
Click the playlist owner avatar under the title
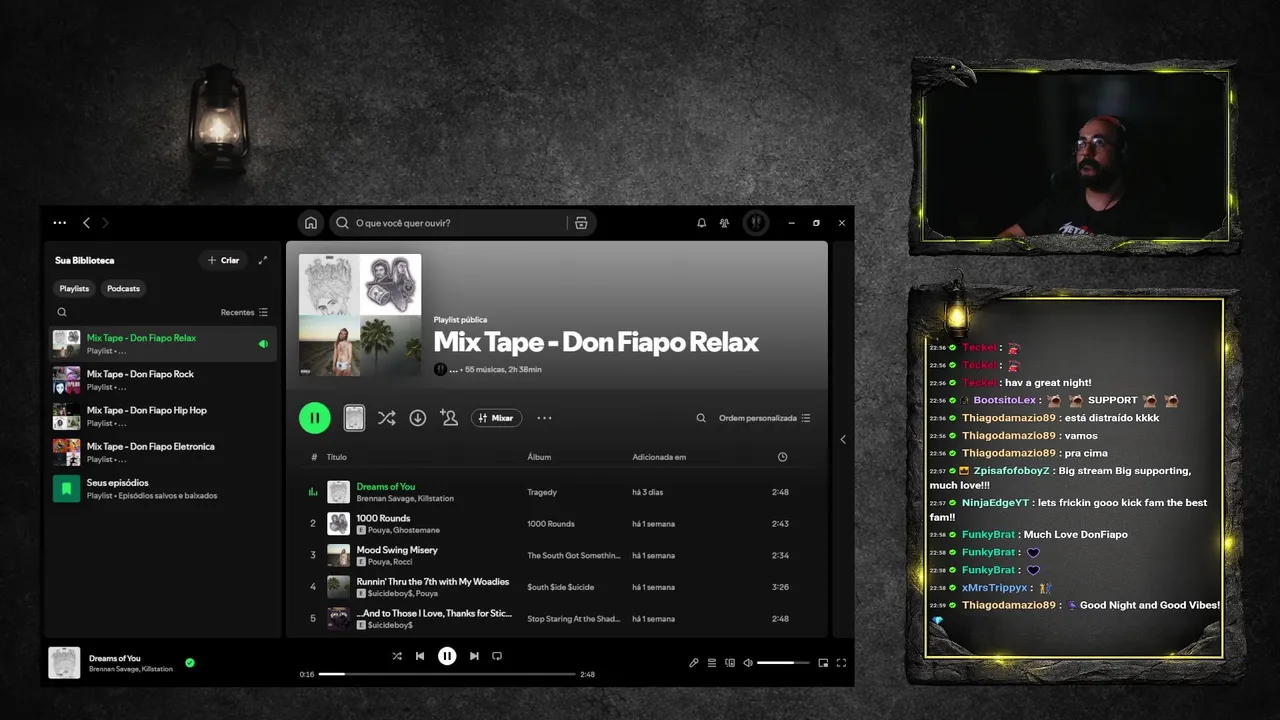pos(440,369)
